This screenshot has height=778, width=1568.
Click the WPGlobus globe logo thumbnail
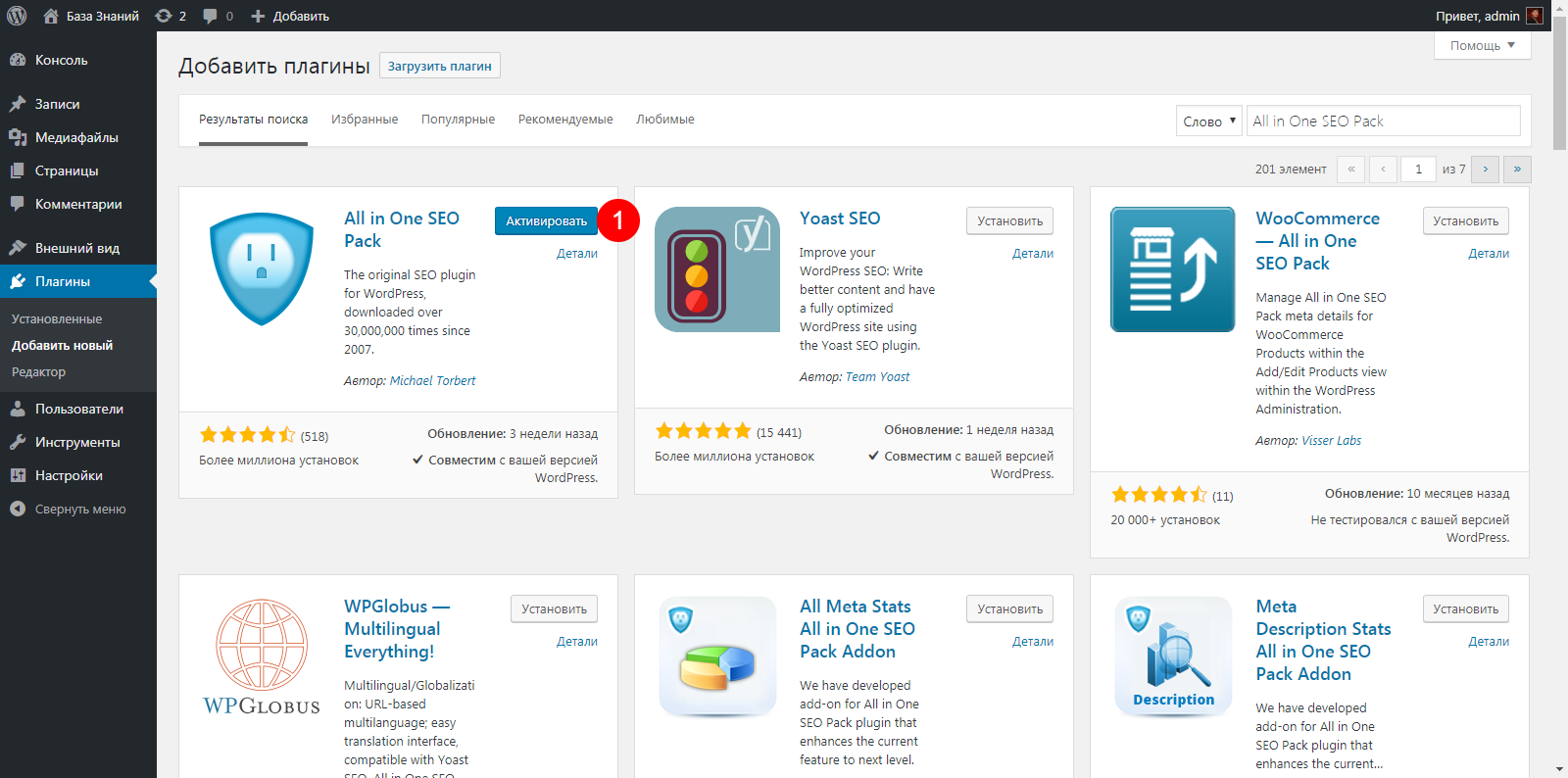(262, 656)
